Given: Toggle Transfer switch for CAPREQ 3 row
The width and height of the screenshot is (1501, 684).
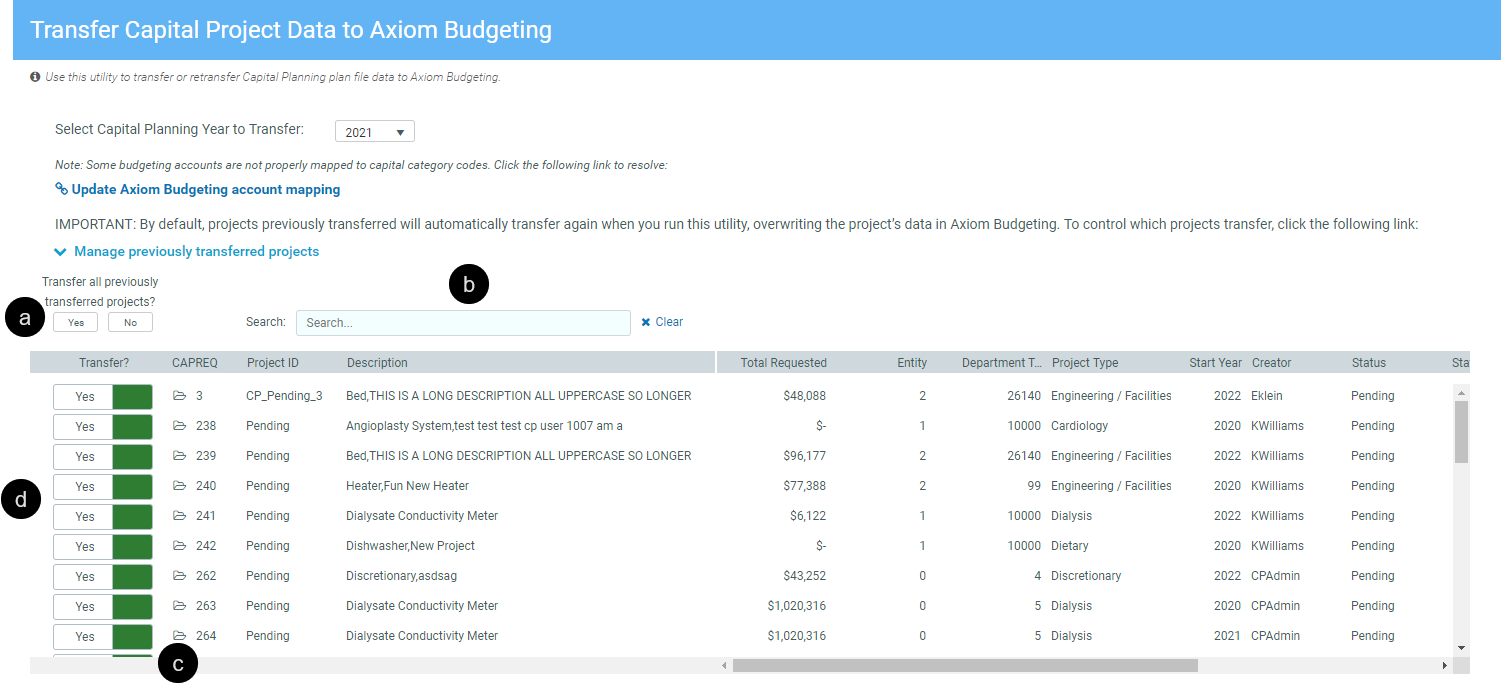Looking at the screenshot, I should (x=102, y=396).
